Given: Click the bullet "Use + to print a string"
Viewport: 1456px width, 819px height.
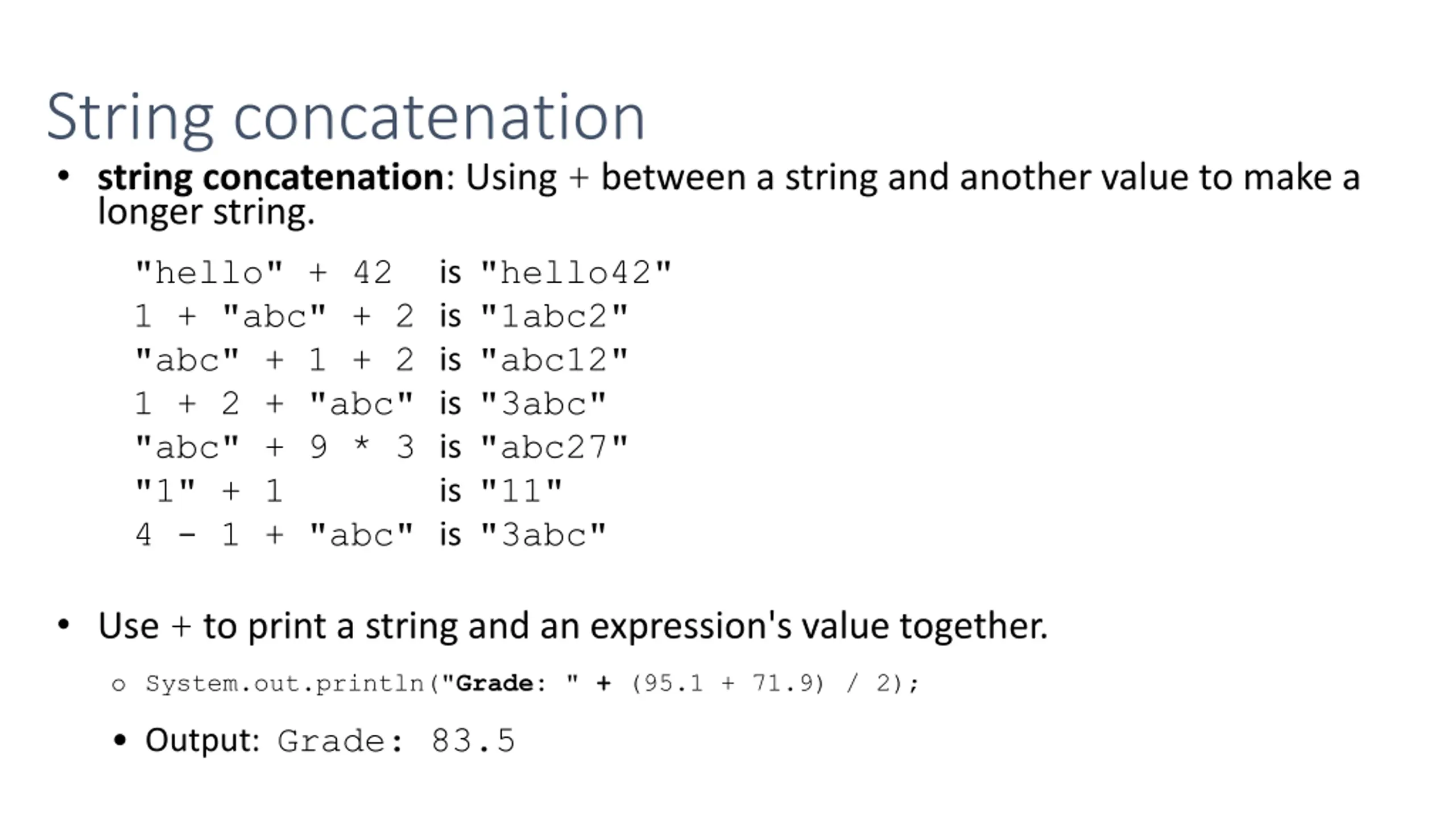Looking at the screenshot, I should [572, 626].
